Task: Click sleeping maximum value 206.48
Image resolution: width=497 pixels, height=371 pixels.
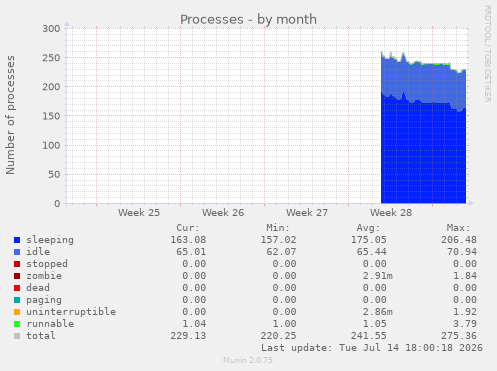Action: [x=459, y=240]
